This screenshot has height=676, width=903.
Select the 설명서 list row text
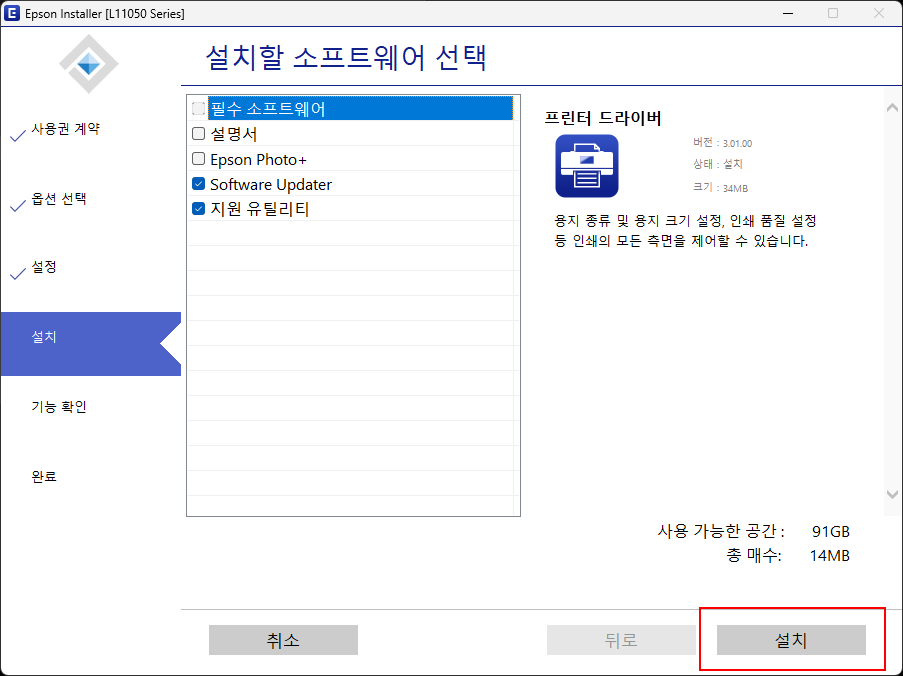[234, 134]
